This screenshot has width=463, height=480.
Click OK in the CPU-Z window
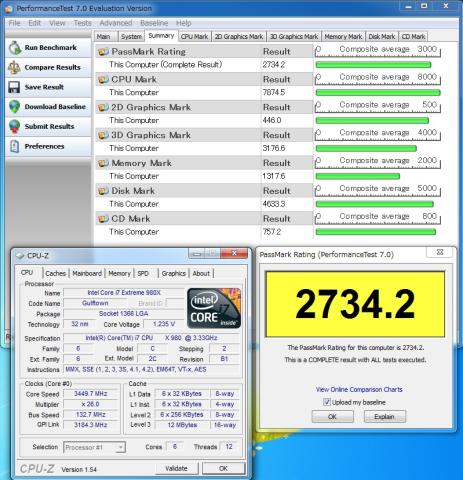(x=223, y=468)
